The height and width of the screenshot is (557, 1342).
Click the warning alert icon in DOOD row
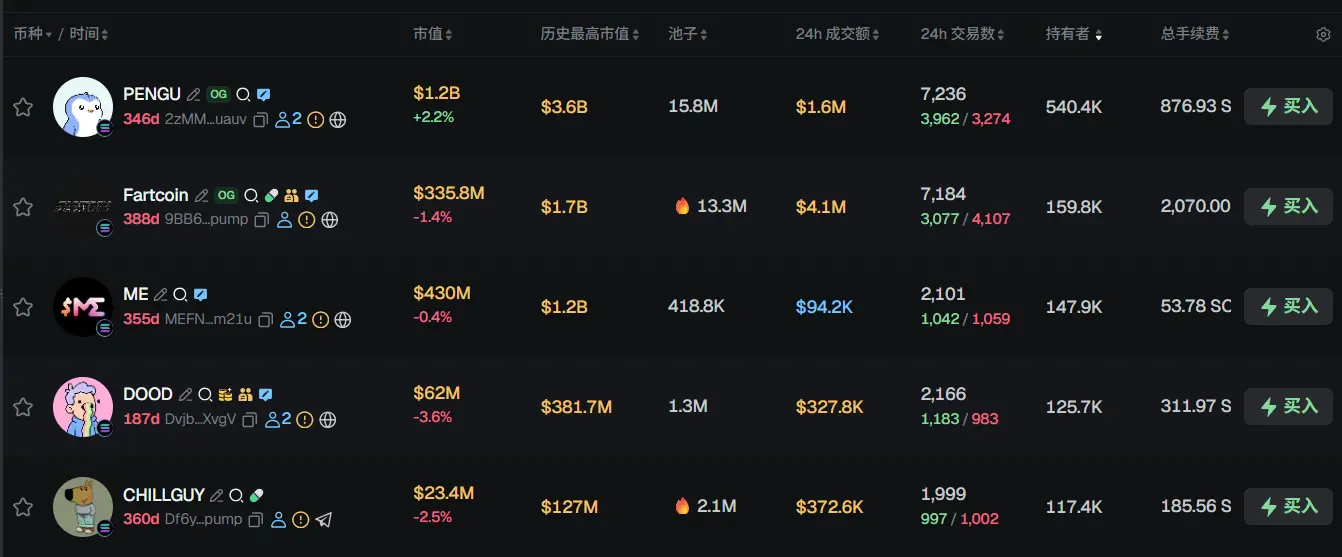point(305,420)
